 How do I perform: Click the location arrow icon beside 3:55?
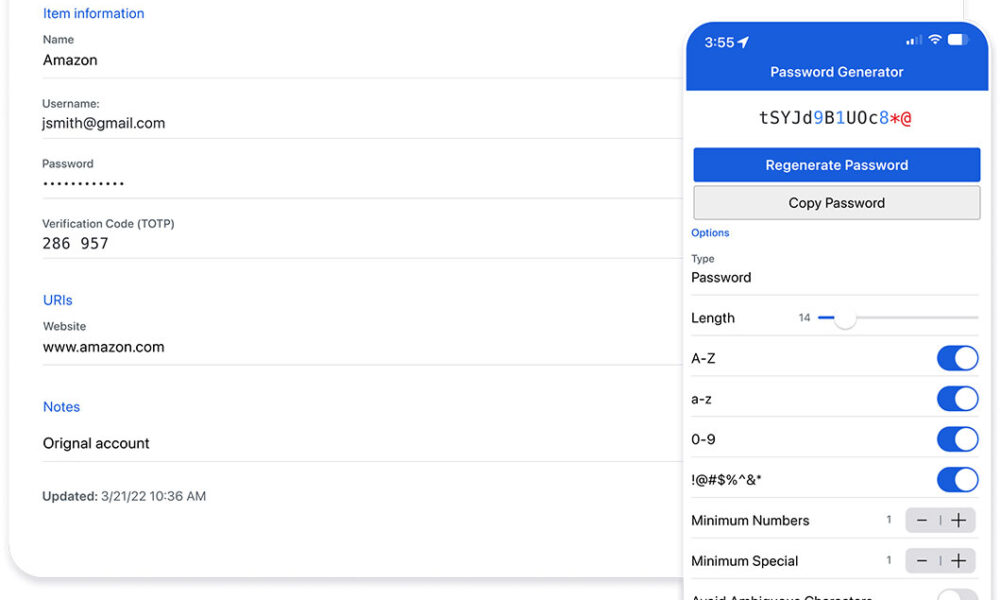[744, 42]
